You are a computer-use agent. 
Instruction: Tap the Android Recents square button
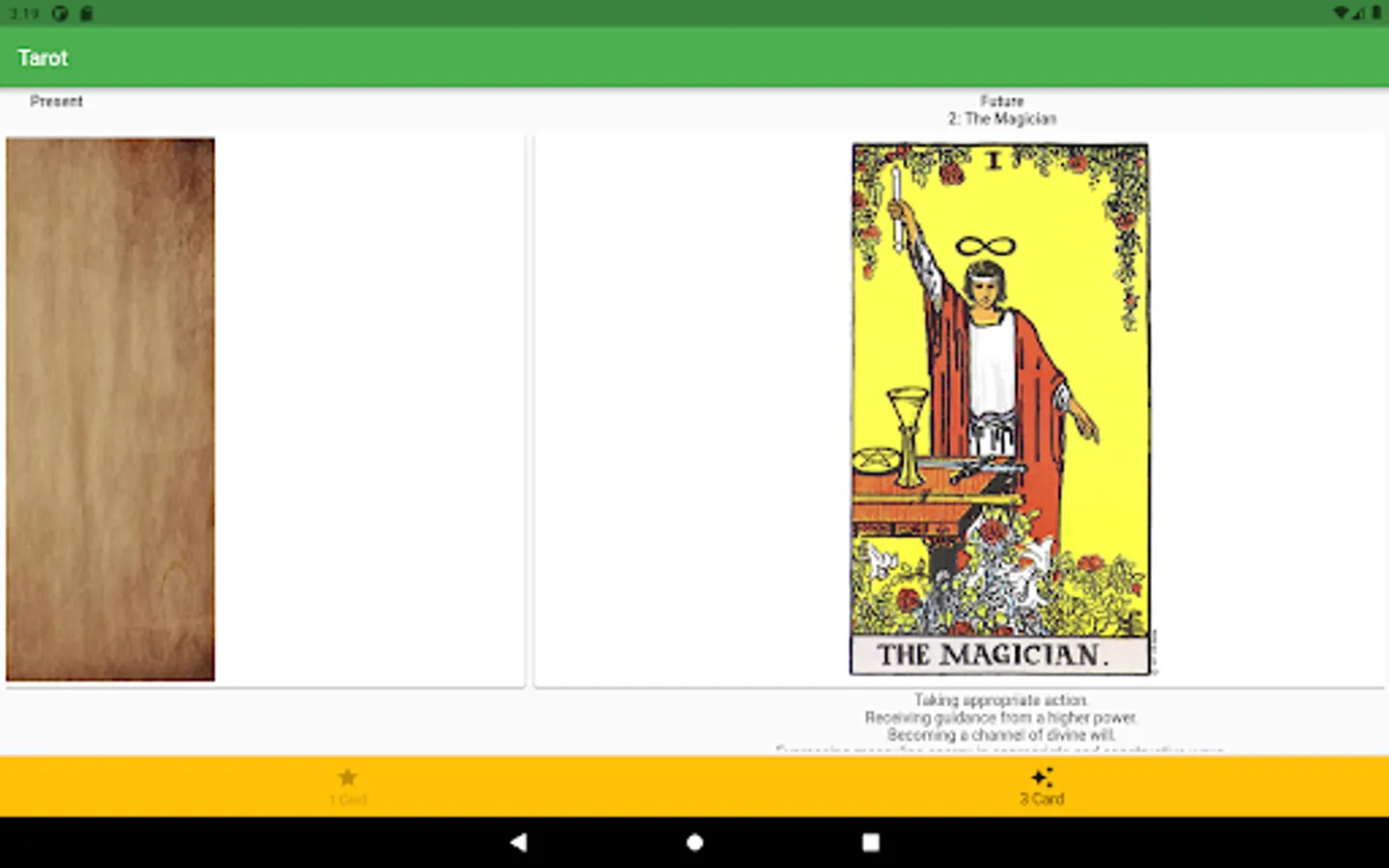[870, 842]
